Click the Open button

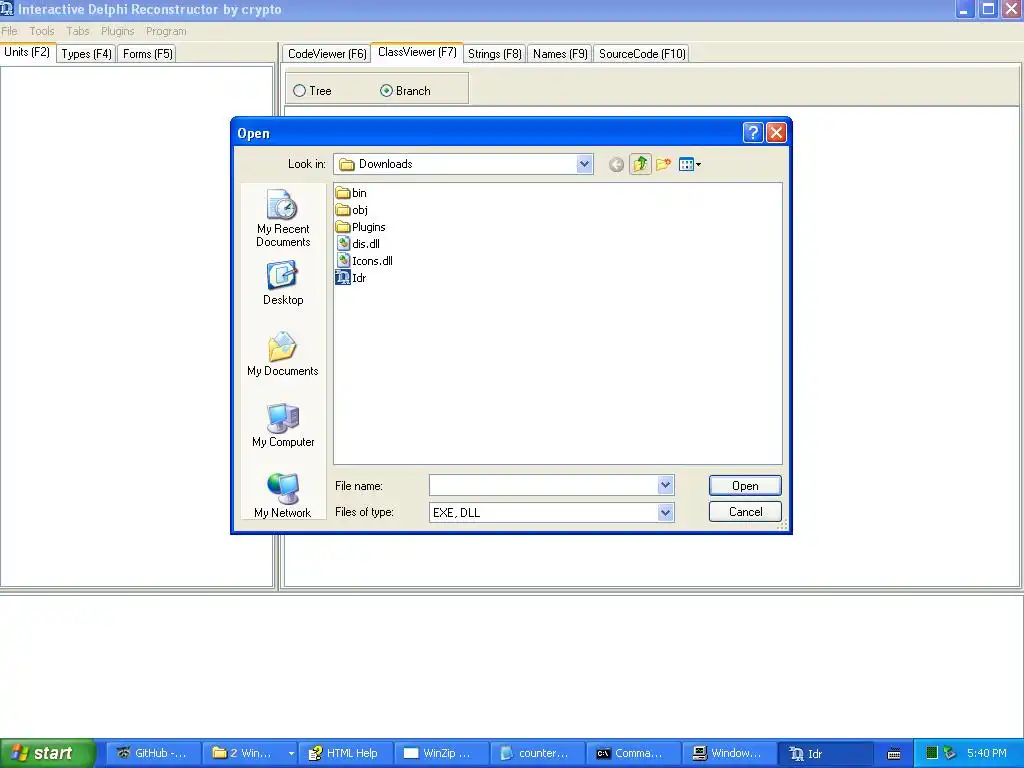click(x=745, y=486)
